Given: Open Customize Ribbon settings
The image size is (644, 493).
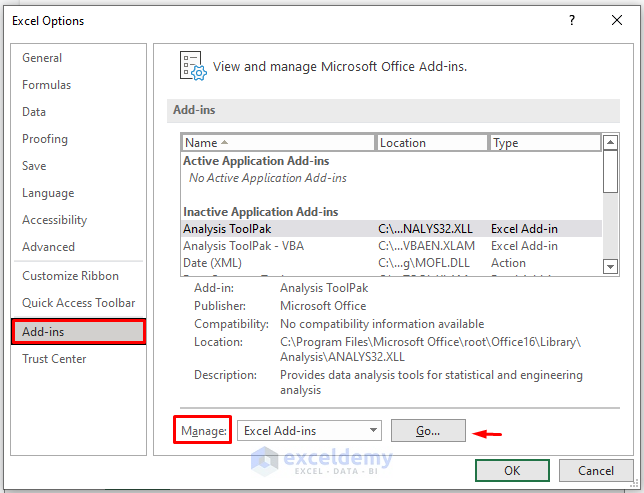Looking at the screenshot, I should click(x=70, y=276).
